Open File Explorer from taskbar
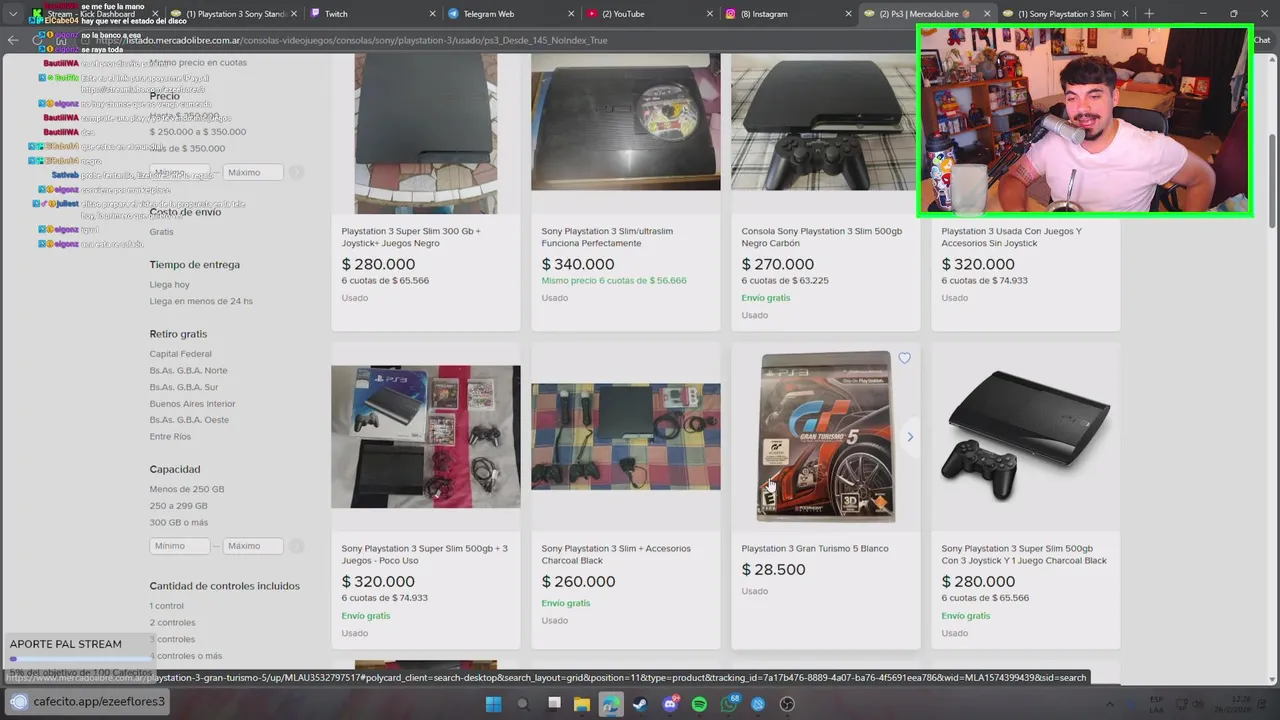This screenshot has width=1280, height=720. point(582,704)
